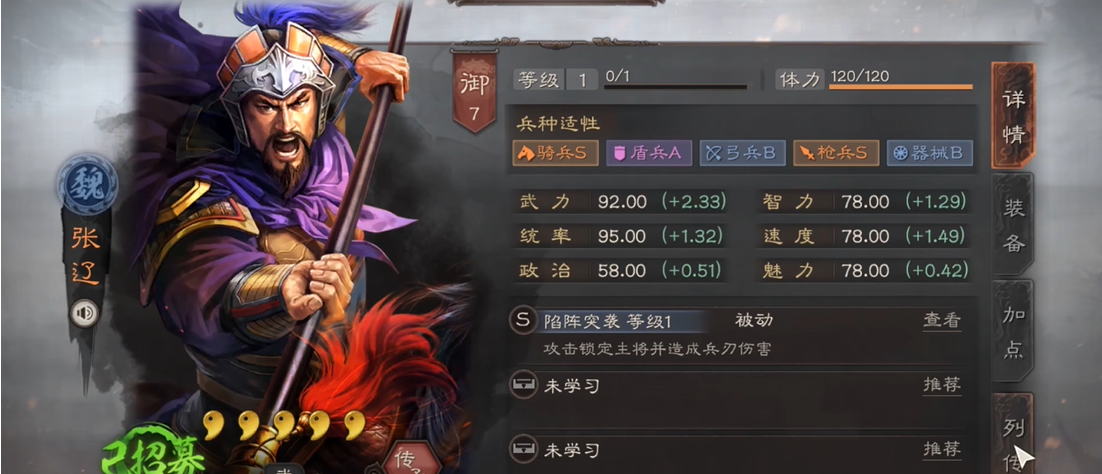The image size is (1102, 474).
Task: Click the five-star rarity row
Action: 285,425
